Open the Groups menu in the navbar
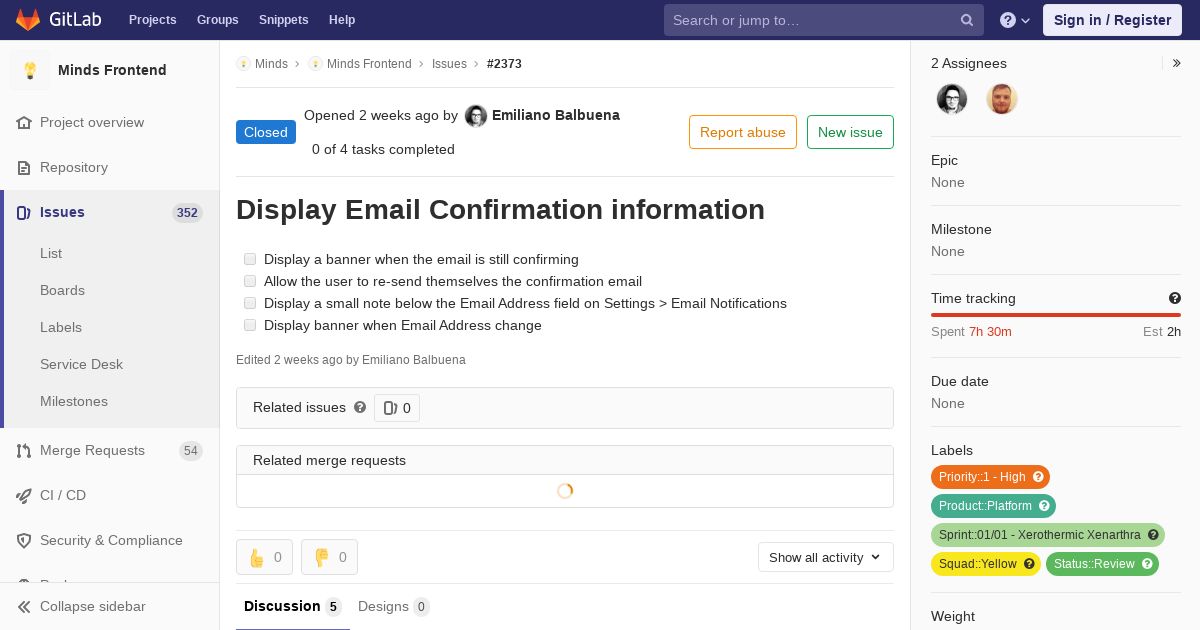1200x630 pixels. (x=217, y=20)
